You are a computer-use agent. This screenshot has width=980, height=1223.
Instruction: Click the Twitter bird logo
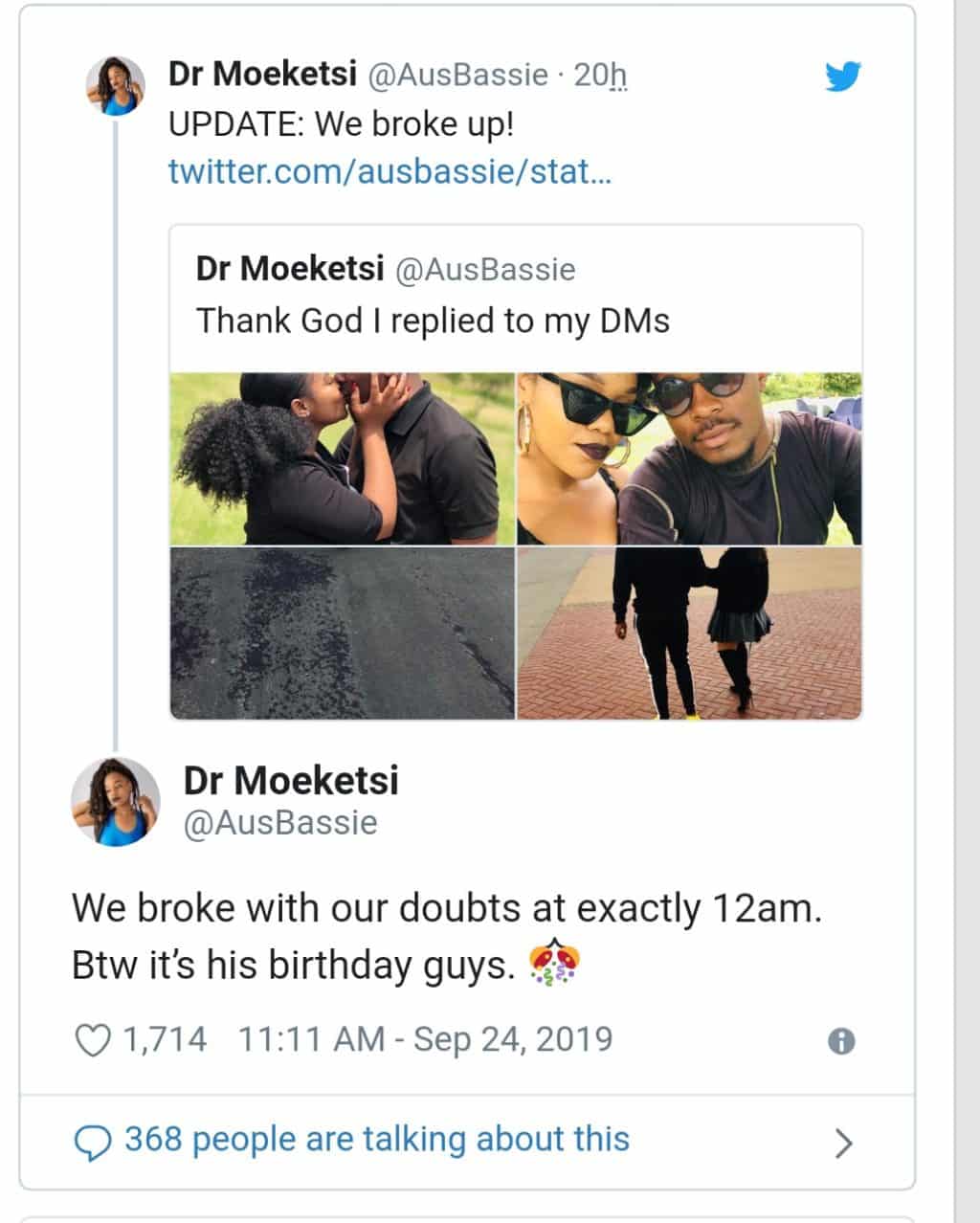point(842,77)
